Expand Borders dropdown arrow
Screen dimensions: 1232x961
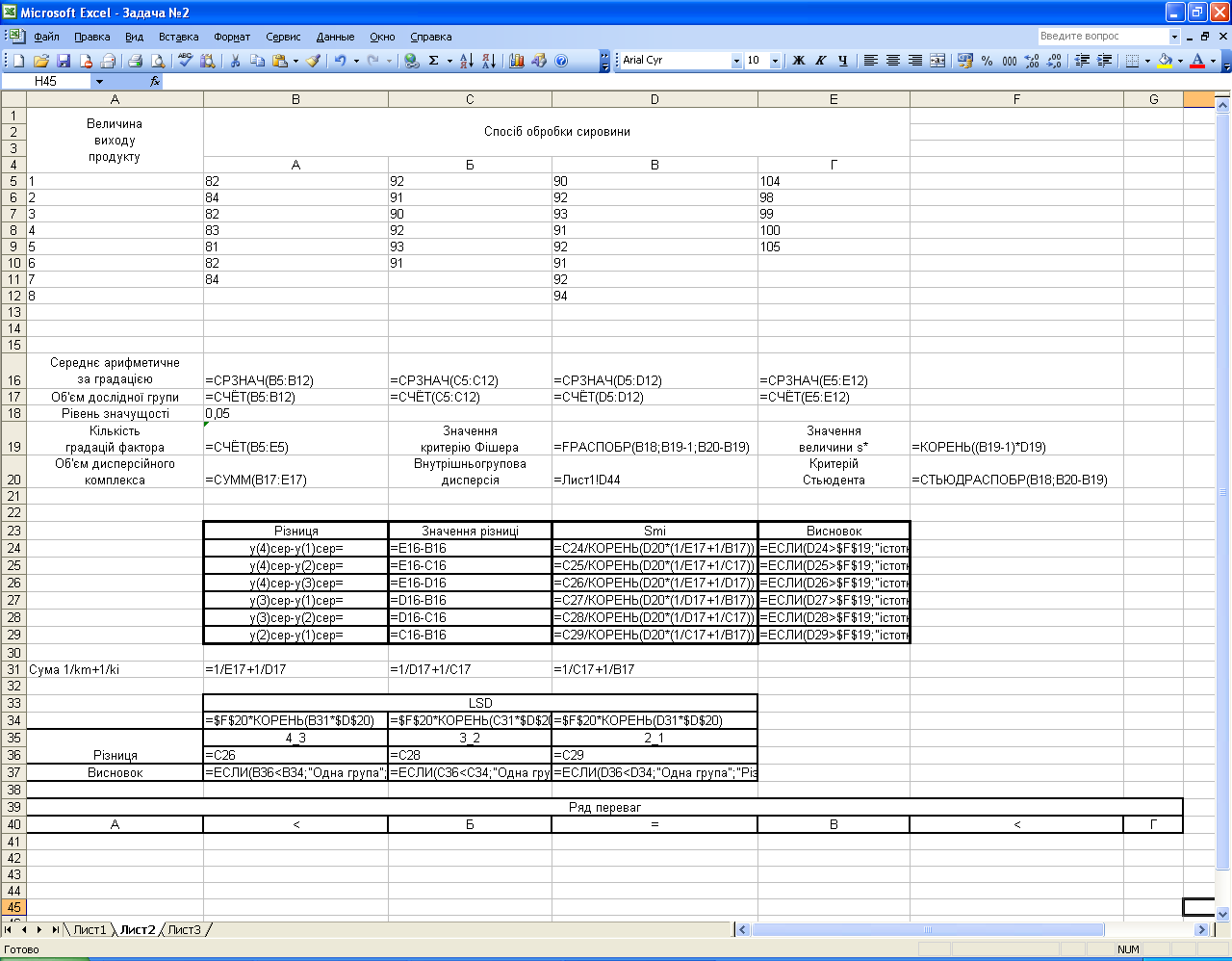point(1147,61)
